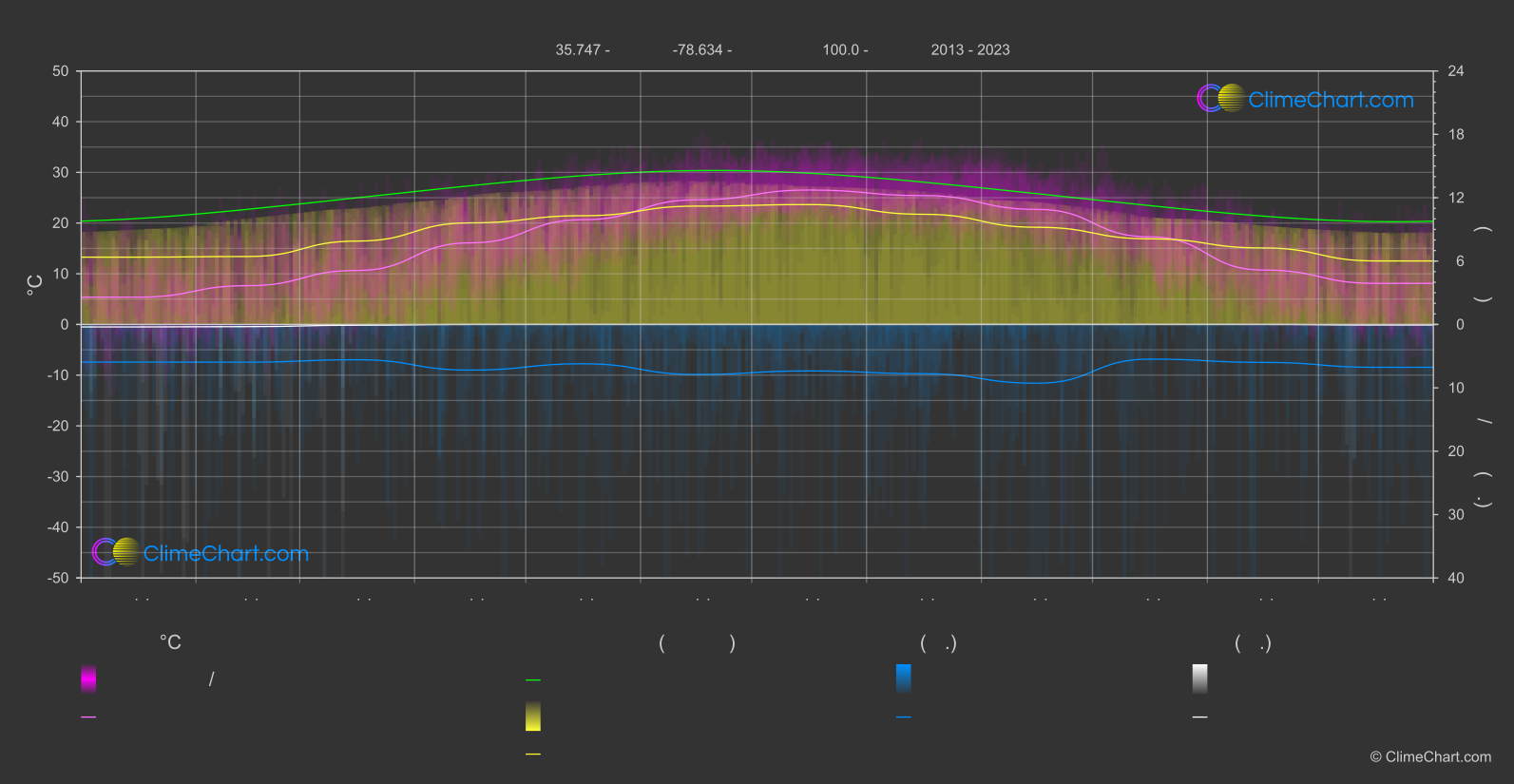Screen dimensions: 1514x784
Task: Click the 2013 - 2023 year range label
Action: click(x=970, y=50)
